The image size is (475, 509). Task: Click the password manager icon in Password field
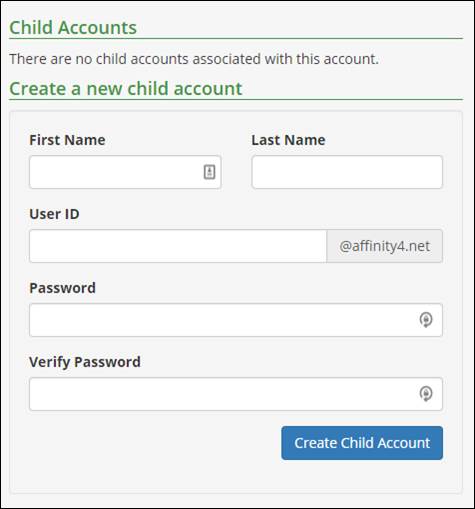point(426,320)
